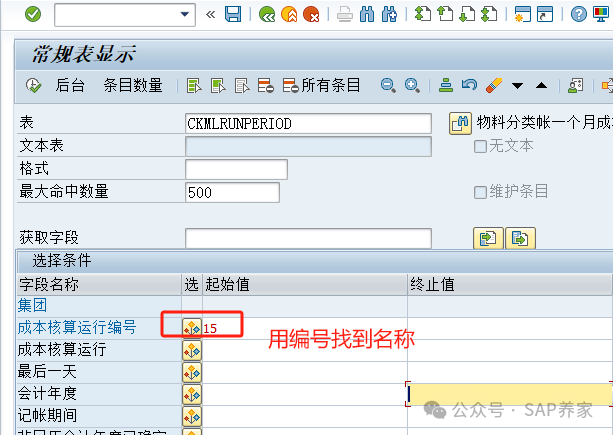Viewport: 613px width, 435px height.
Task: Click delete entry icon before 所有条目
Action: [266, 85]
